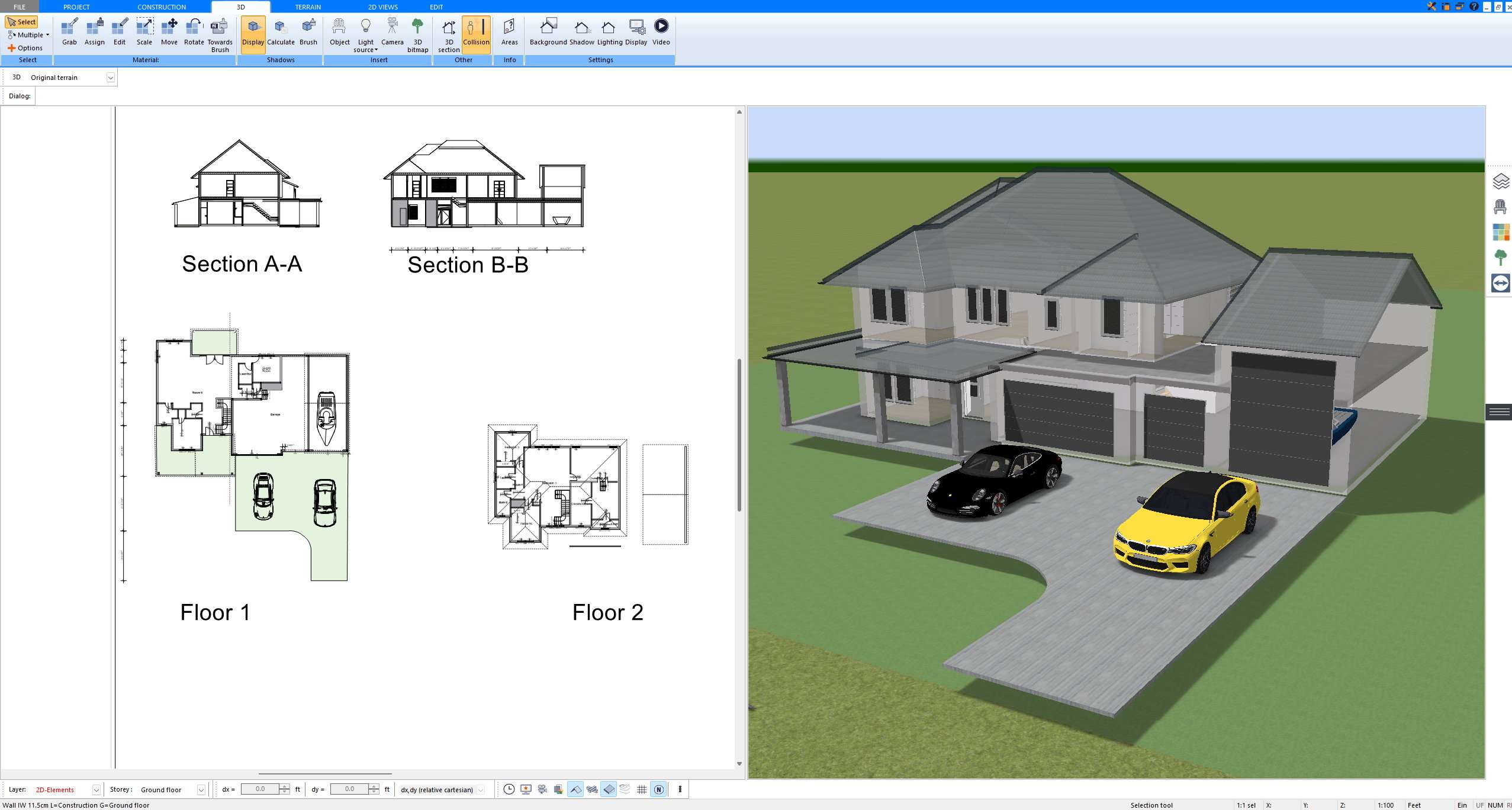This screenshot has height=810, width=1512.
Task: Choose the Assign material tool
Action: [95, 32]
